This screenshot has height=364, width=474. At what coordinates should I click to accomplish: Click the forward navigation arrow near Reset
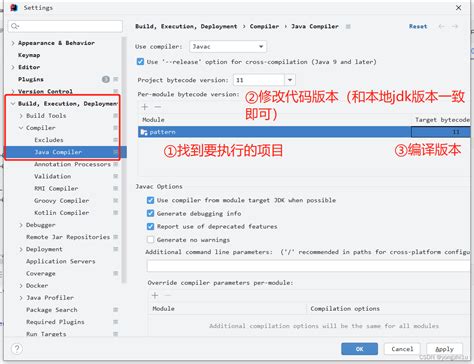(x=455, y=26)
